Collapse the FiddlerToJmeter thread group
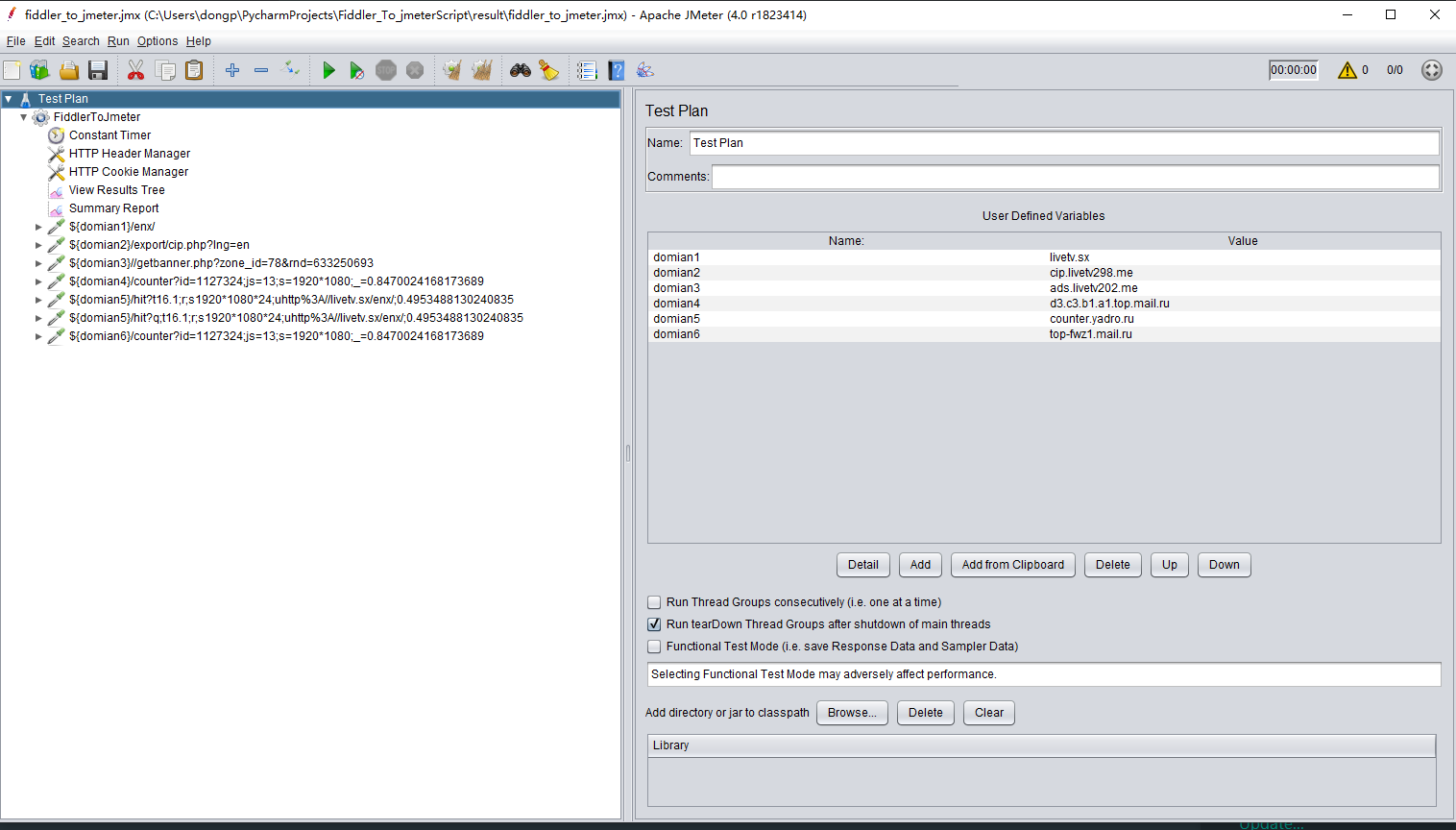 coord(24,117)
